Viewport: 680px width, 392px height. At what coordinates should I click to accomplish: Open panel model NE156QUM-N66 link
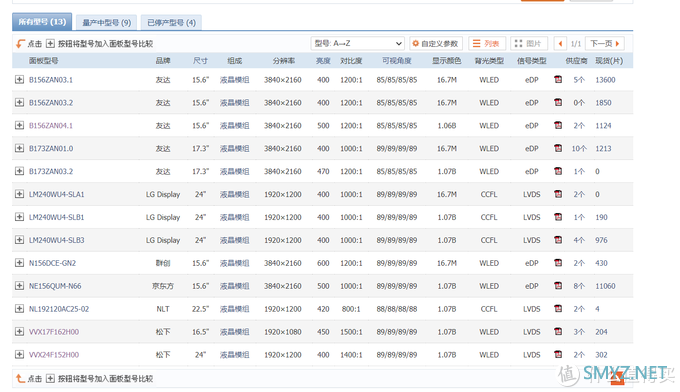coord(55,286)
